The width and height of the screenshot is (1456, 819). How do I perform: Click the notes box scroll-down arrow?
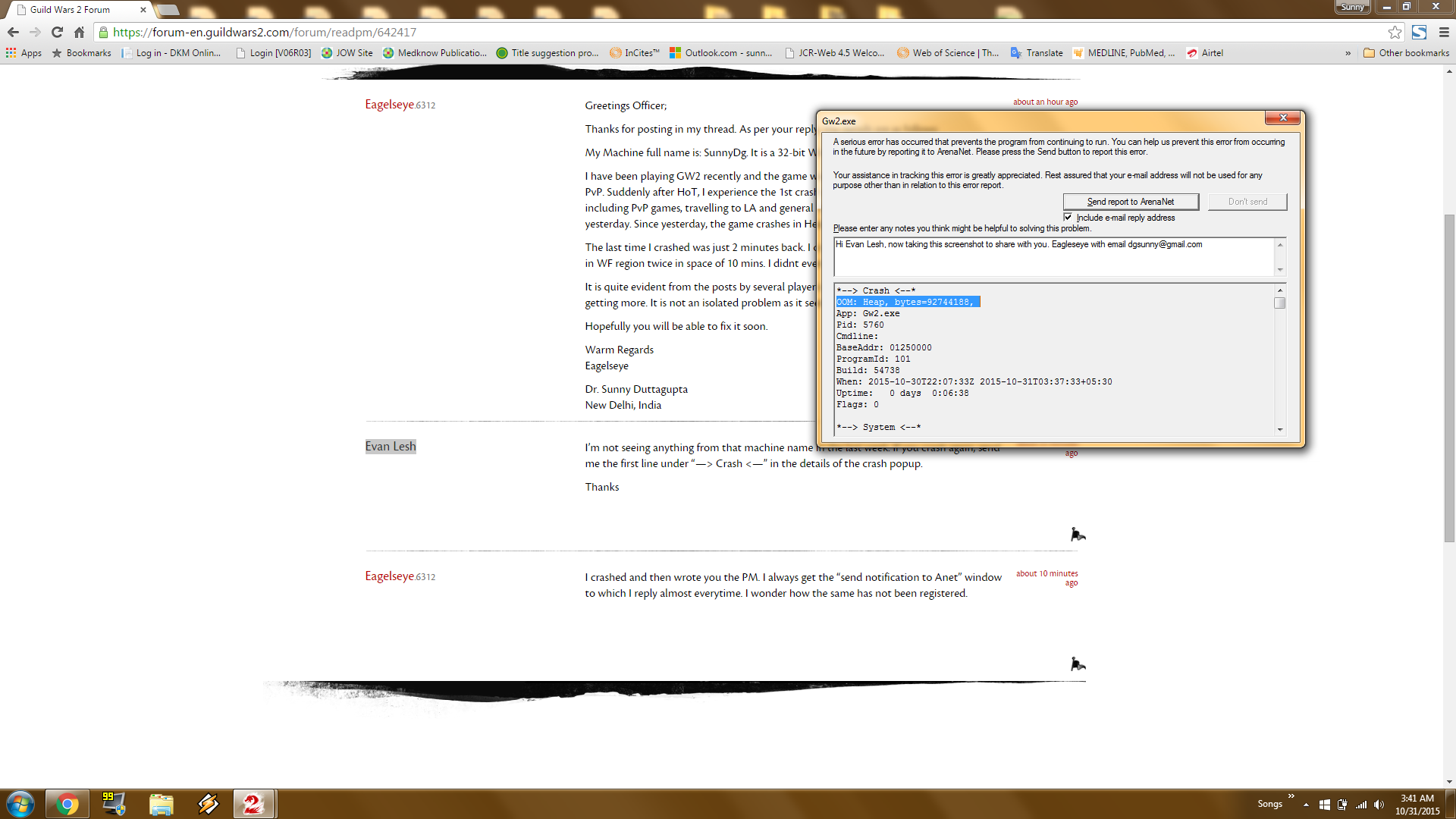1280,270
